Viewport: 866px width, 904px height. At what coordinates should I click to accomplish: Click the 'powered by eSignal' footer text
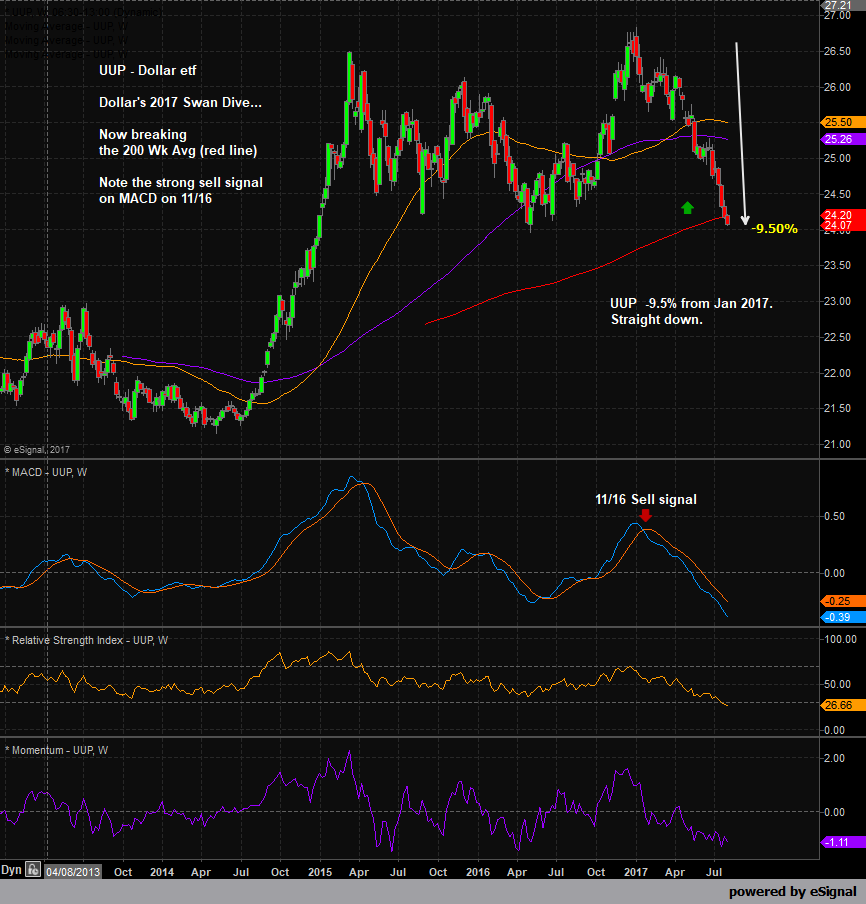click(x=793, y=892)
